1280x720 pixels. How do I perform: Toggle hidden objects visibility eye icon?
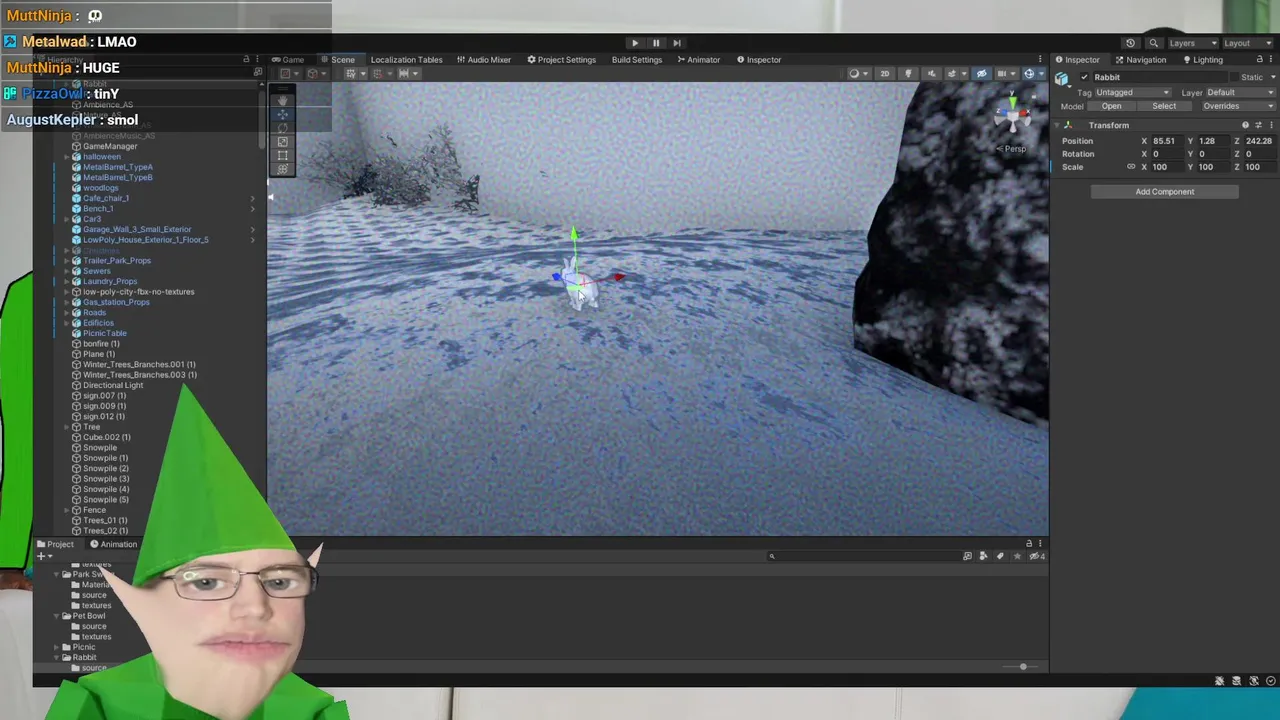[x=981, y=73]
